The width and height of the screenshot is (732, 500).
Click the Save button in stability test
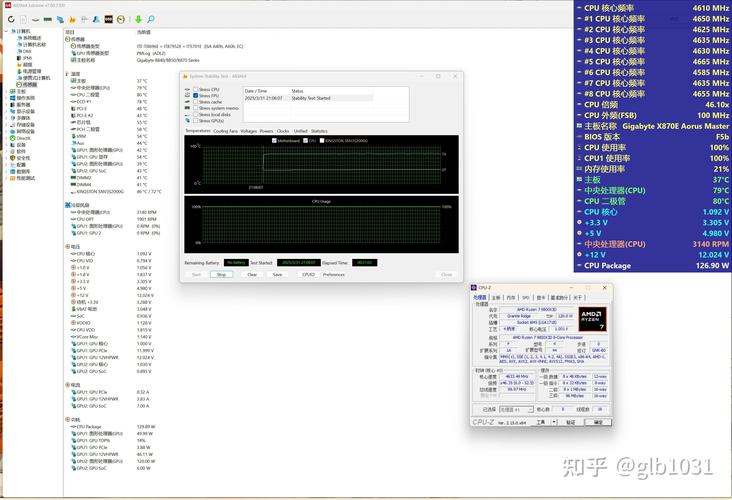277,275
